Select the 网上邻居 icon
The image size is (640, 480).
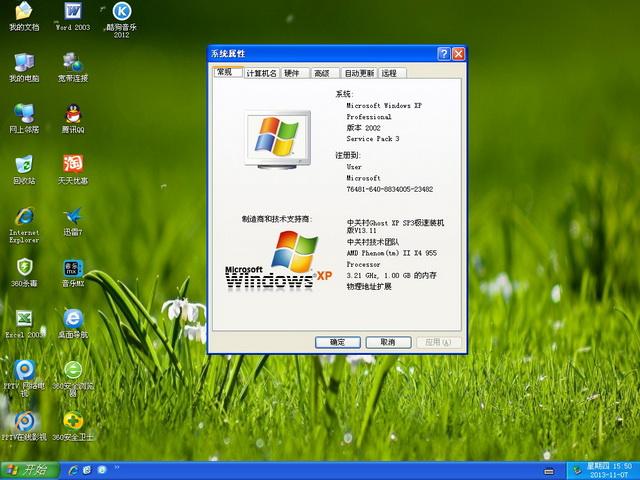click(x=24, y=119)
